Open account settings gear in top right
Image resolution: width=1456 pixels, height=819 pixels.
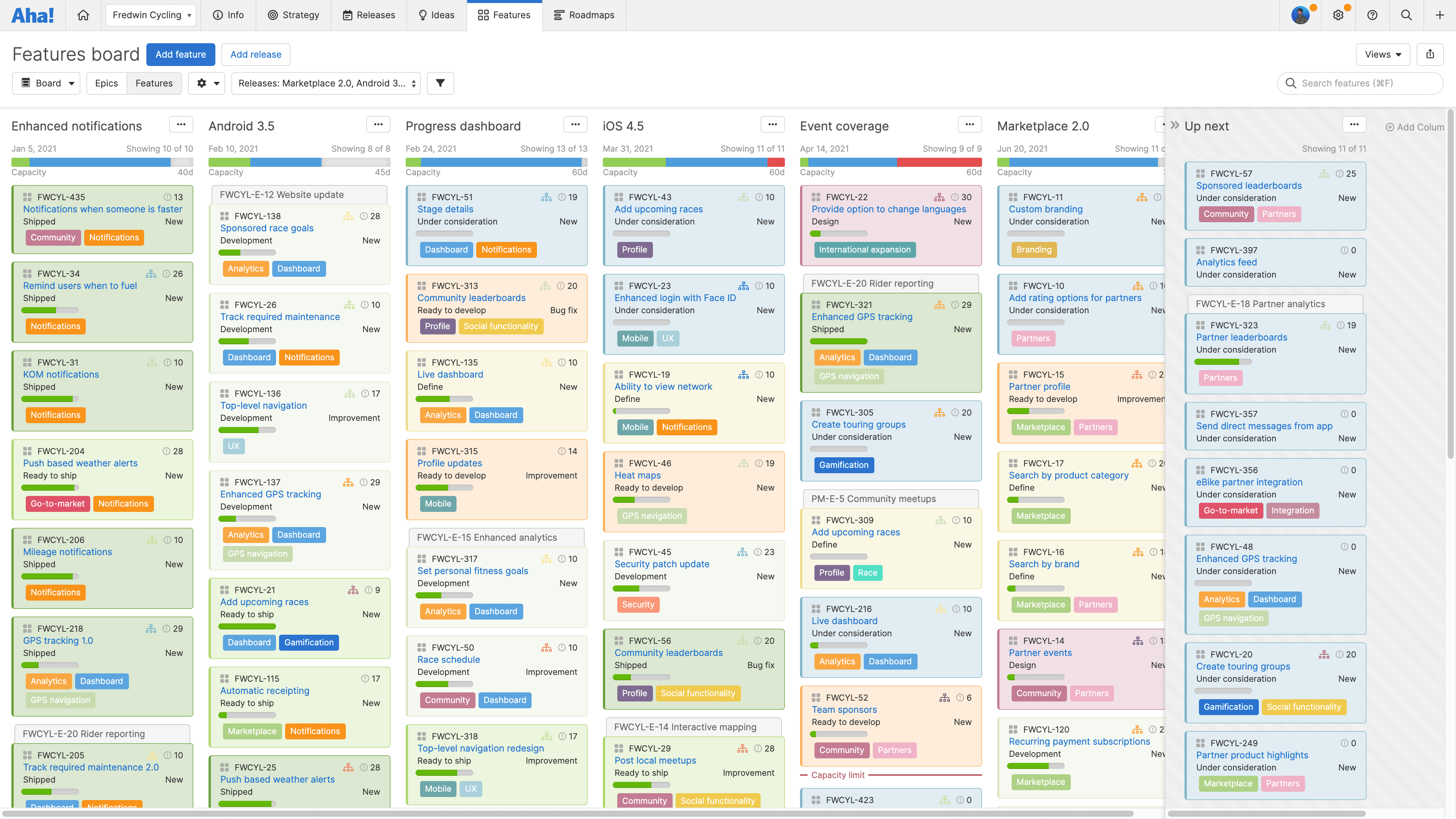(x=1338, y=15)
